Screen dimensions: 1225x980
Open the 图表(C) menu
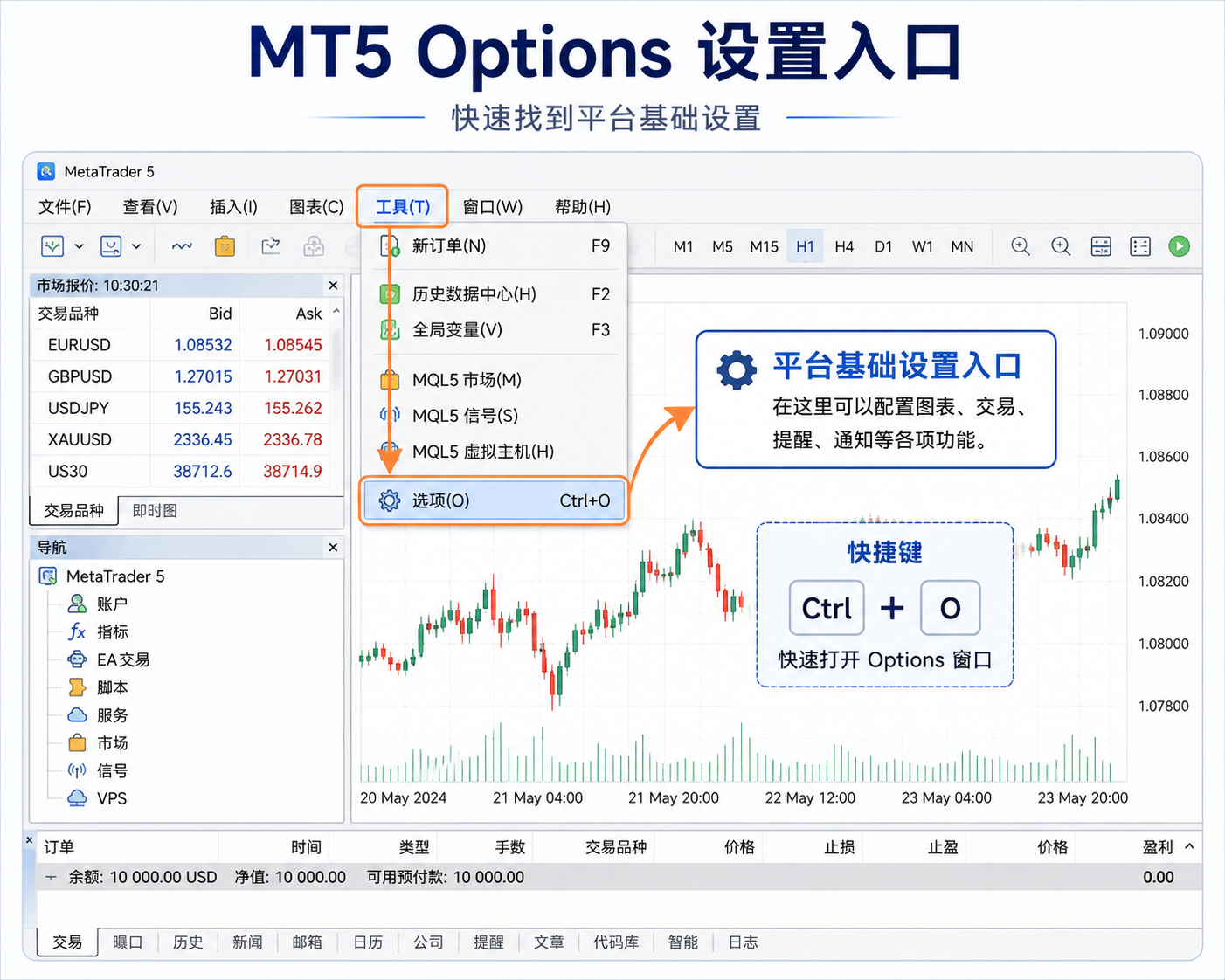tap(316, 207)
